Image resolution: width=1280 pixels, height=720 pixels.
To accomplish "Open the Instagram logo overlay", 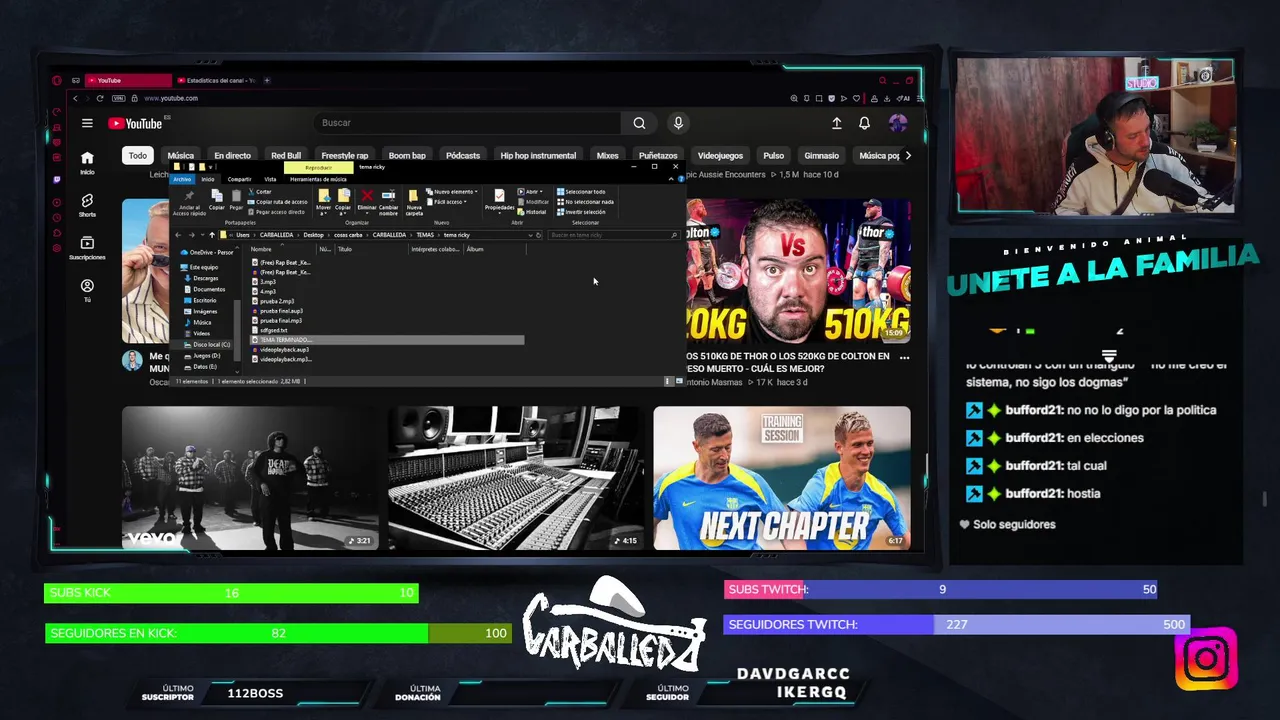I will 1206,659.
